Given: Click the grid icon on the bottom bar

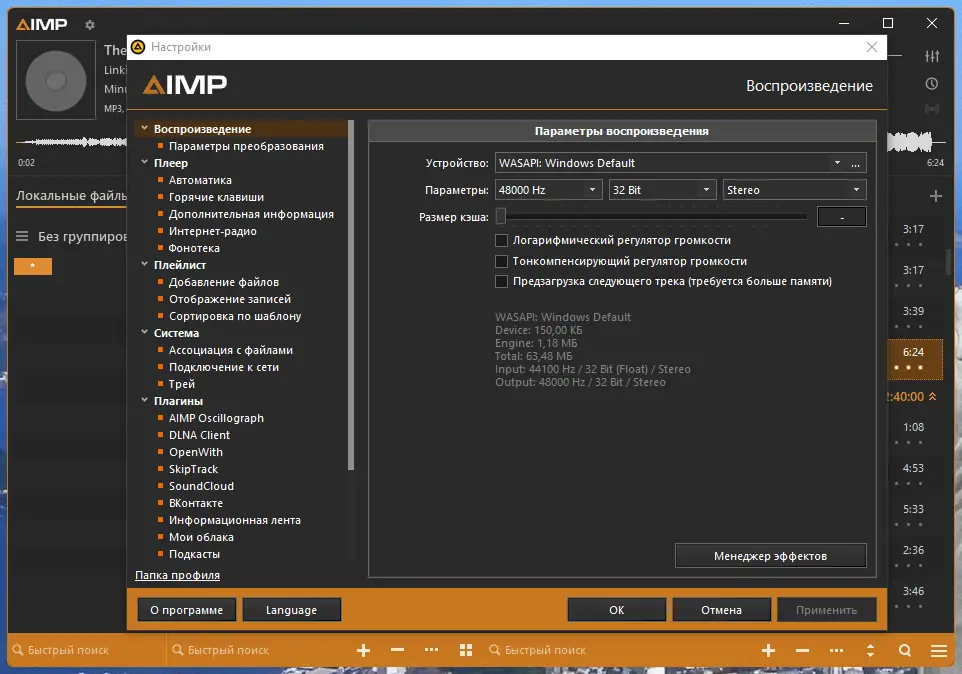Looking at the screenshot, I should pyautogui.click(x=466, y=650).
